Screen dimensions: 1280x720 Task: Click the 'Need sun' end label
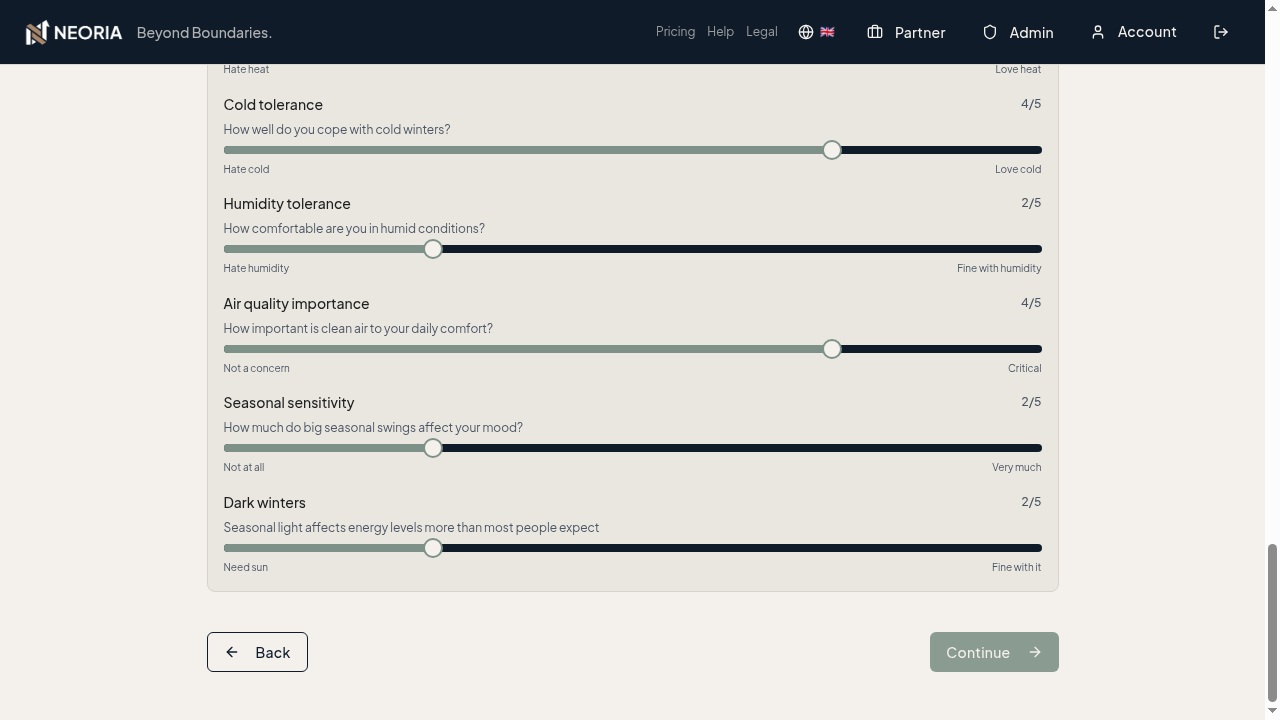click(246, 567)
